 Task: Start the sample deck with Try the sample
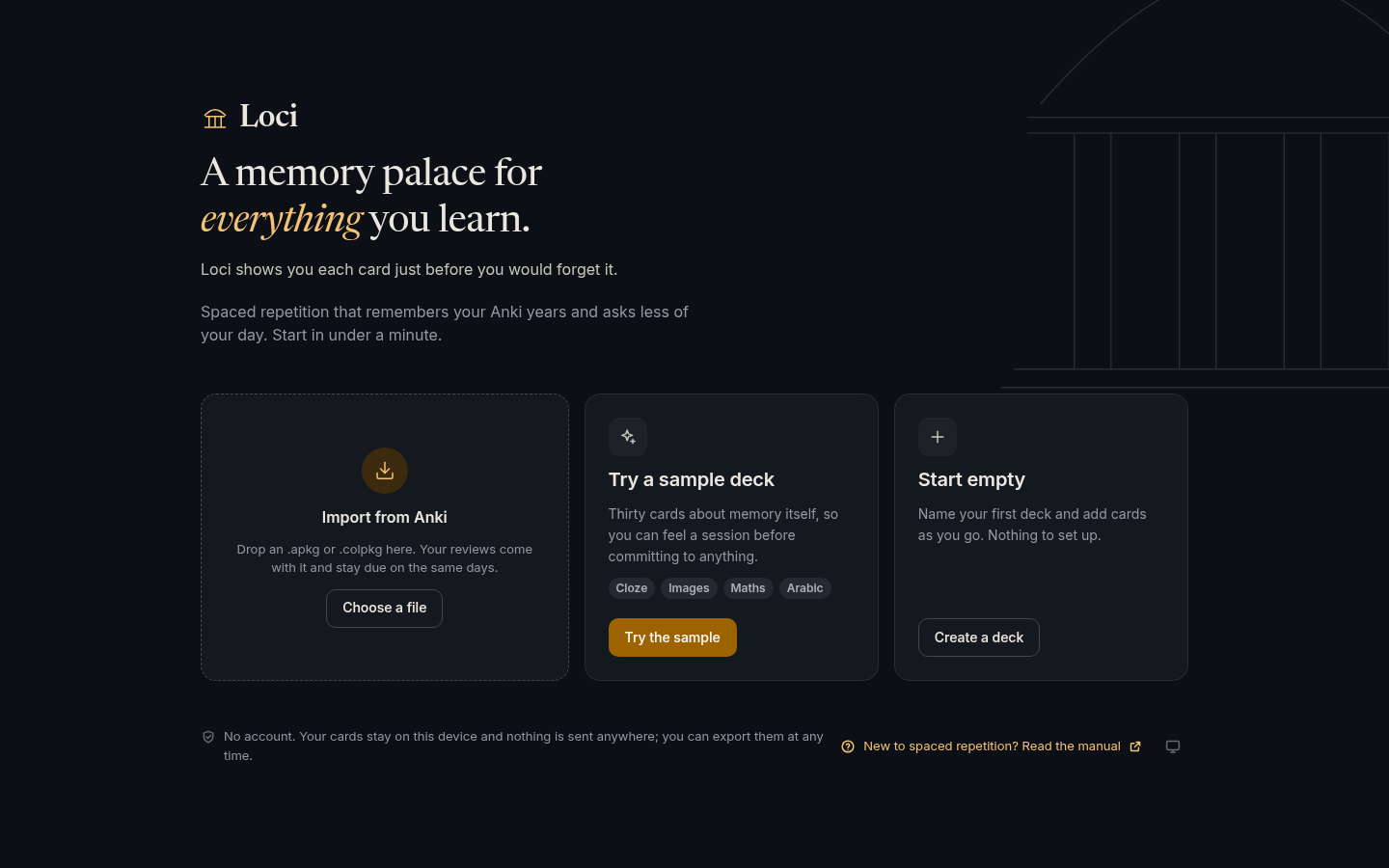[x=672, y=637]
